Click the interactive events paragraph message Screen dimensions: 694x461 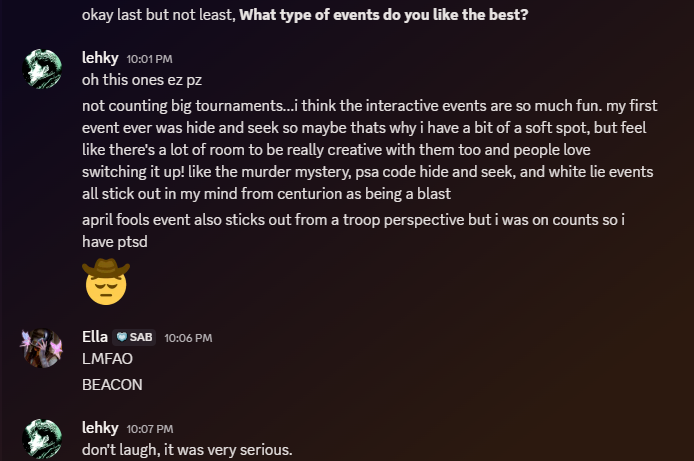tap(370, 150)
